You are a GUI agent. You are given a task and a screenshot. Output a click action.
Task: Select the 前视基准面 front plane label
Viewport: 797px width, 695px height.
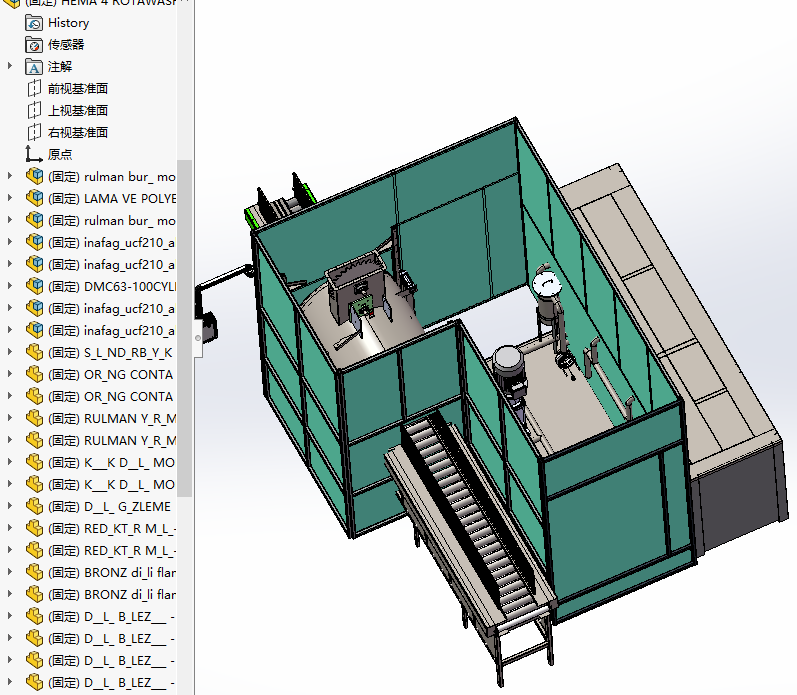pos(78,88)
